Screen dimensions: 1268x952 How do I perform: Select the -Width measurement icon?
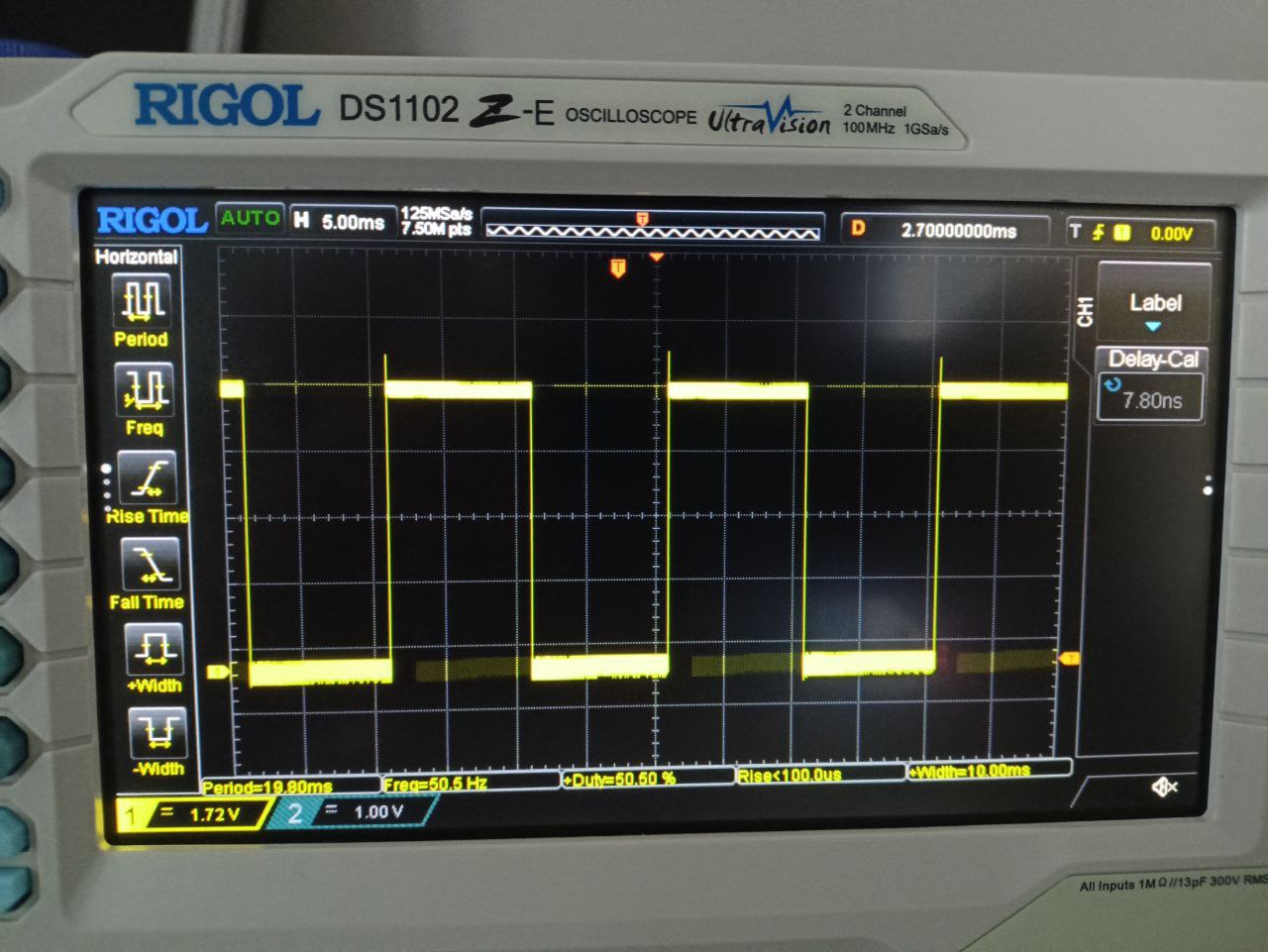pyautogui.click(x=158, y=733)
